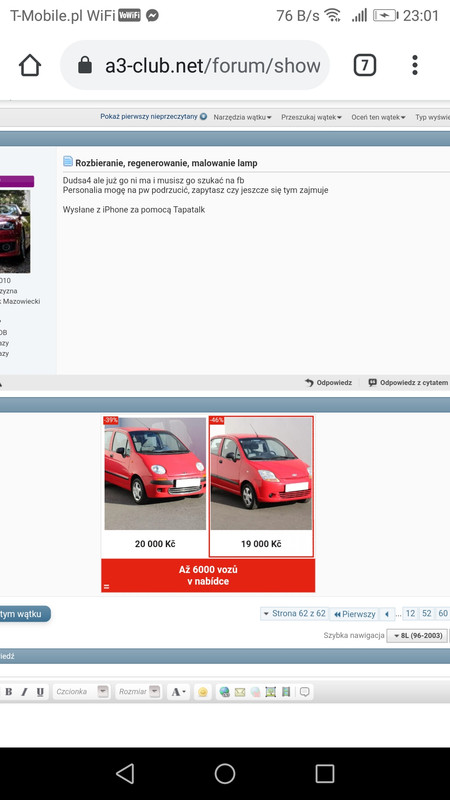Tap the Wi-Fi status icon
The height and width of the screenshot is (800, 450).
tap(333, 15)
